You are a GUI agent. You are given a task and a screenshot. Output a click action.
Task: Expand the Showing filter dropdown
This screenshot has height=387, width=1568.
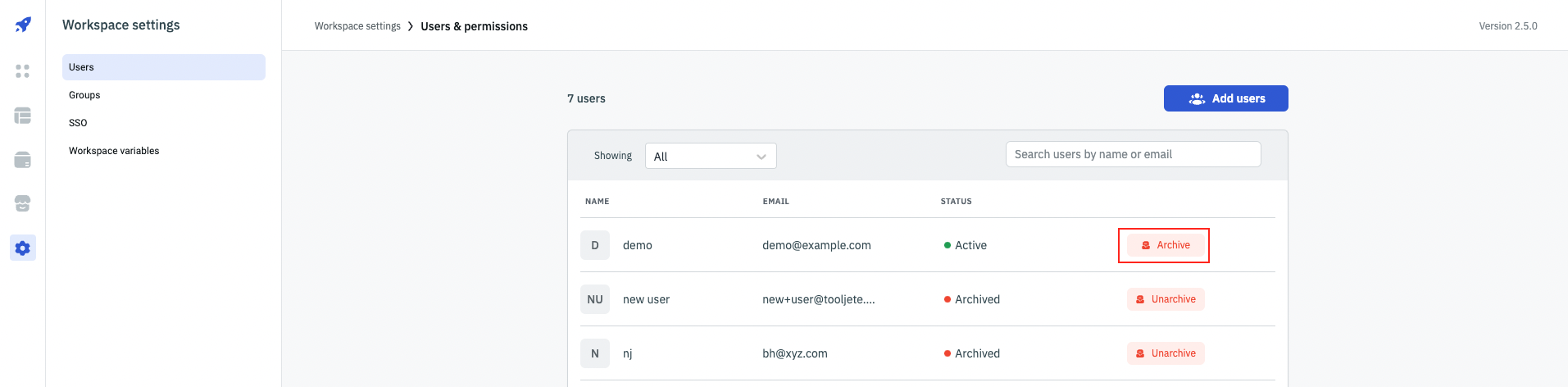pos(710,156)
